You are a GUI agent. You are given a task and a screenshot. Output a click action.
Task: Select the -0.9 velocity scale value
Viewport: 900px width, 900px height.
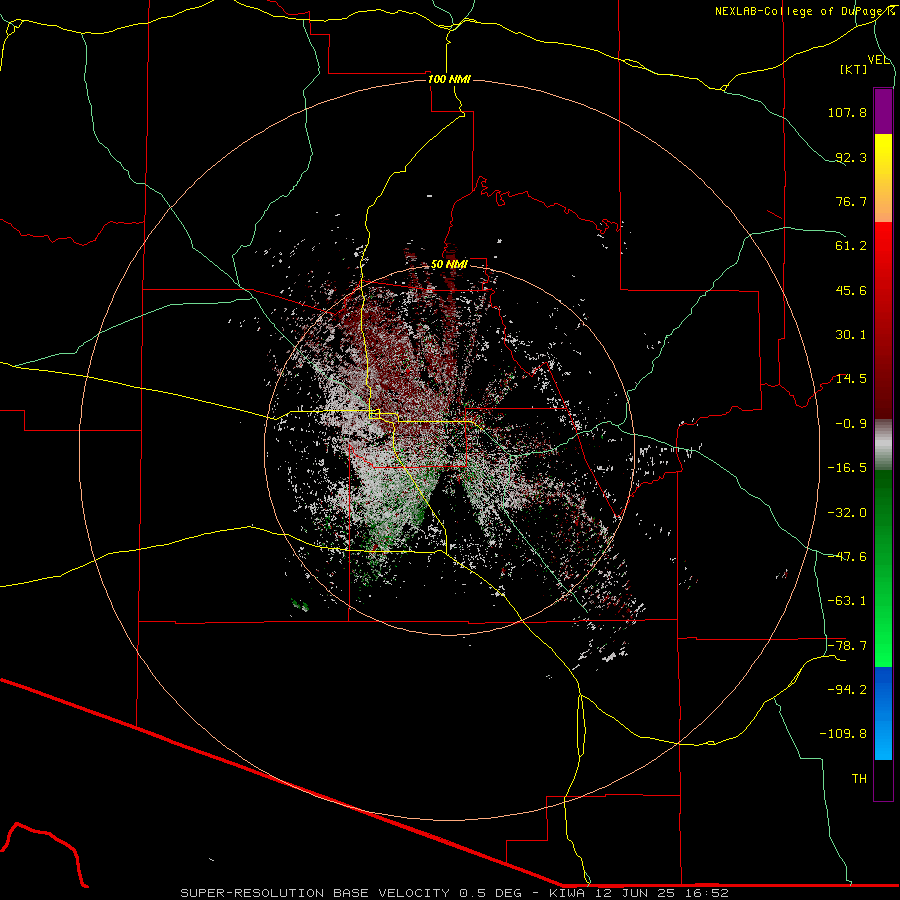(x=851, y=424)
